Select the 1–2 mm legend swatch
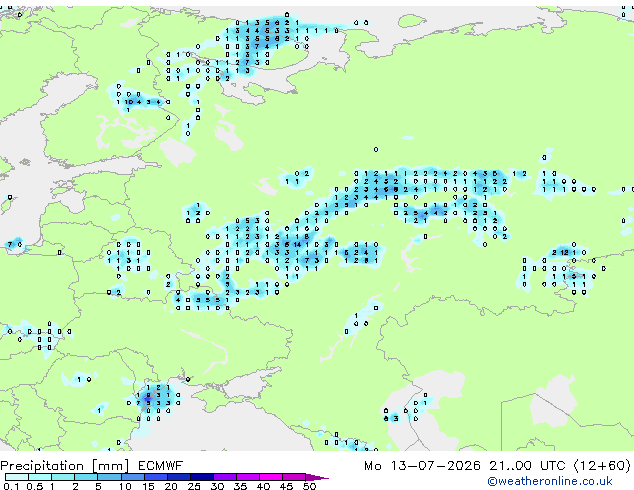 click(x=63, y=477)
